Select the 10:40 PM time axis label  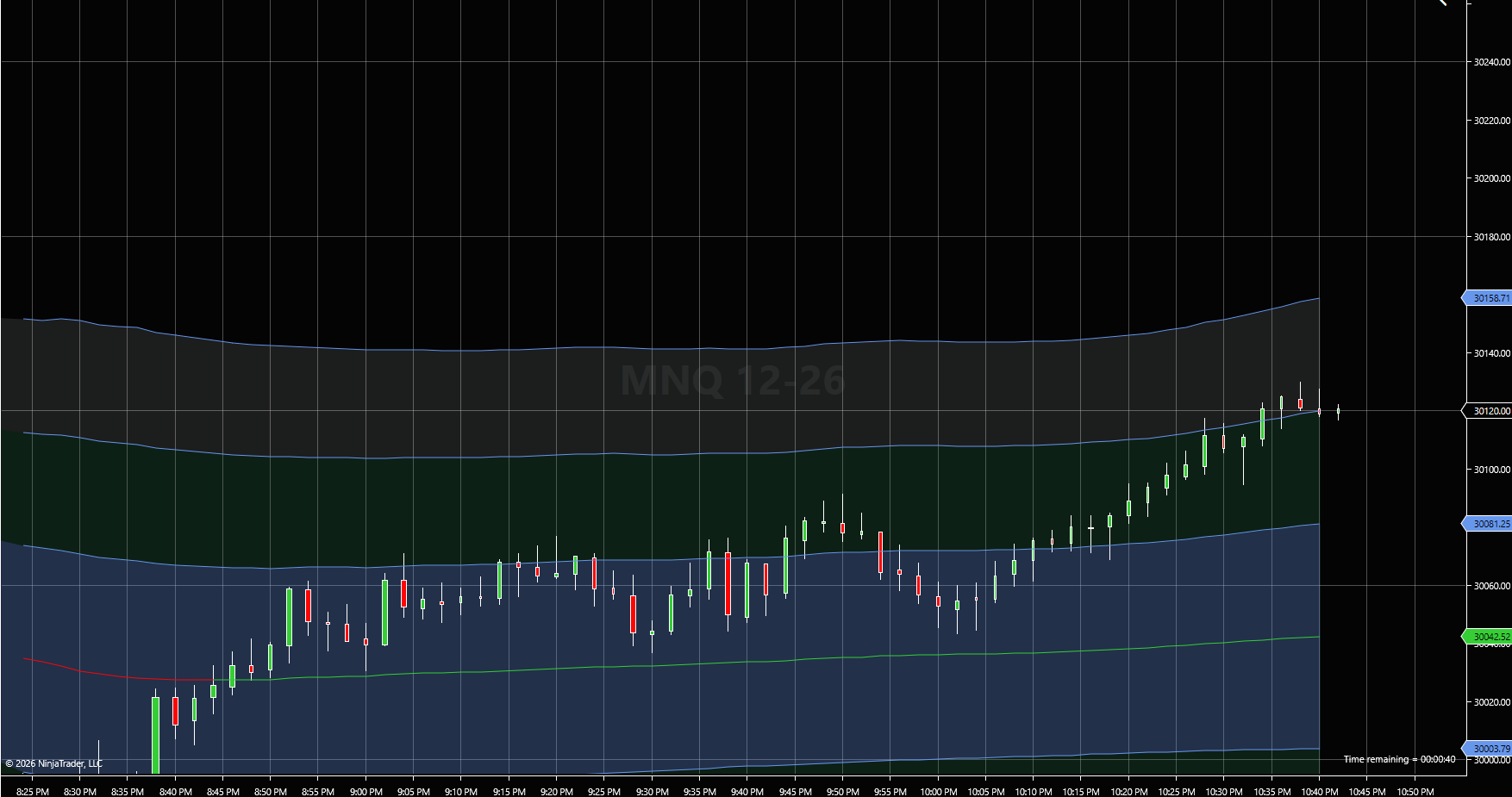click(x=1320, y=792)
